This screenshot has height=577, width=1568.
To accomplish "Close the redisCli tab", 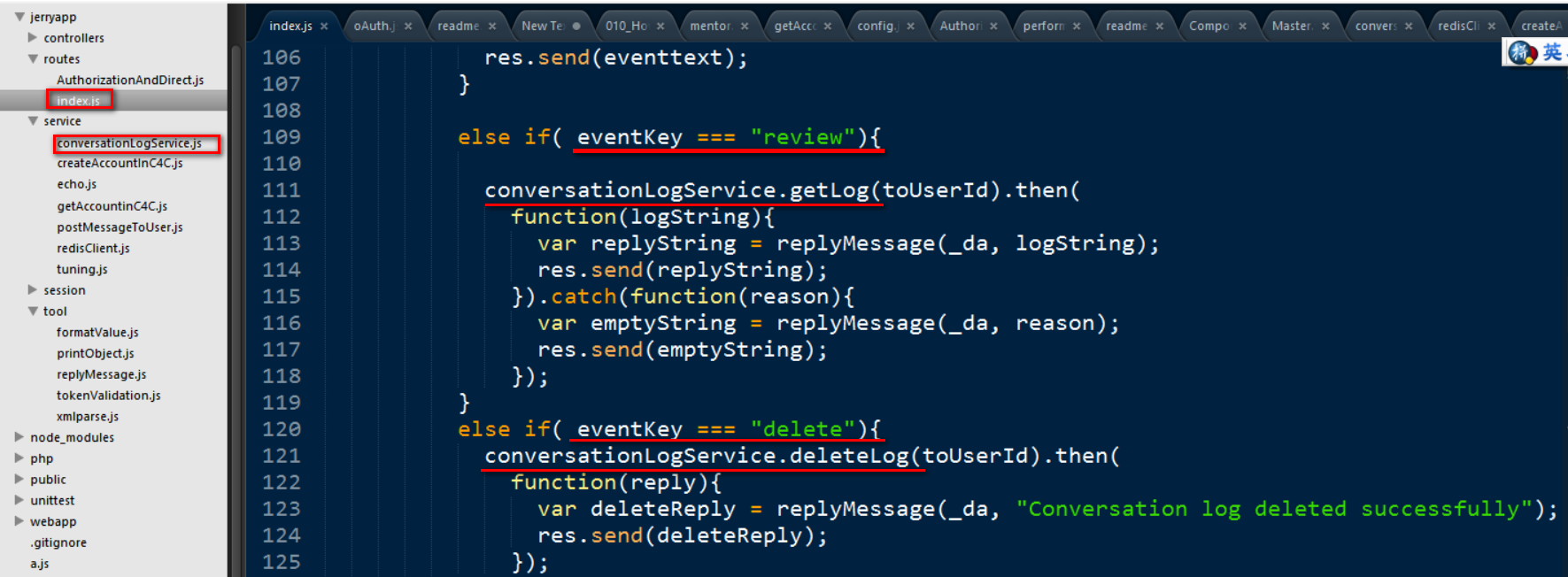I will [x=1492, y=27].
